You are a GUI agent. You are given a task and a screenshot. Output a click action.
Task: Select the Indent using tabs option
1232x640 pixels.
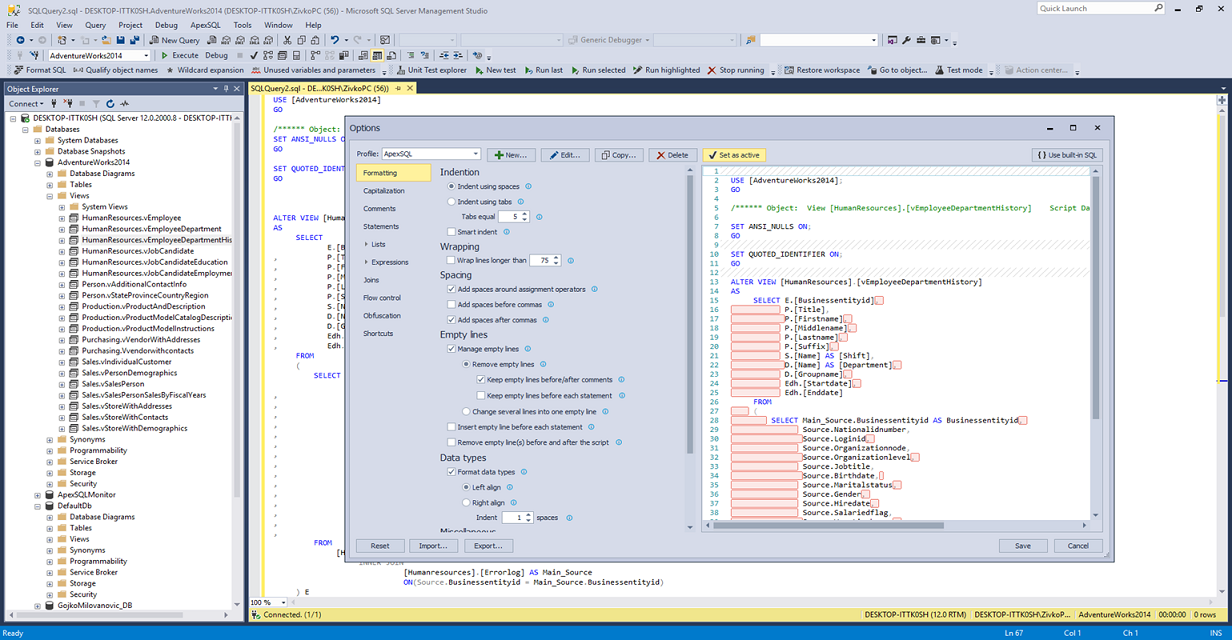(451, 202)
